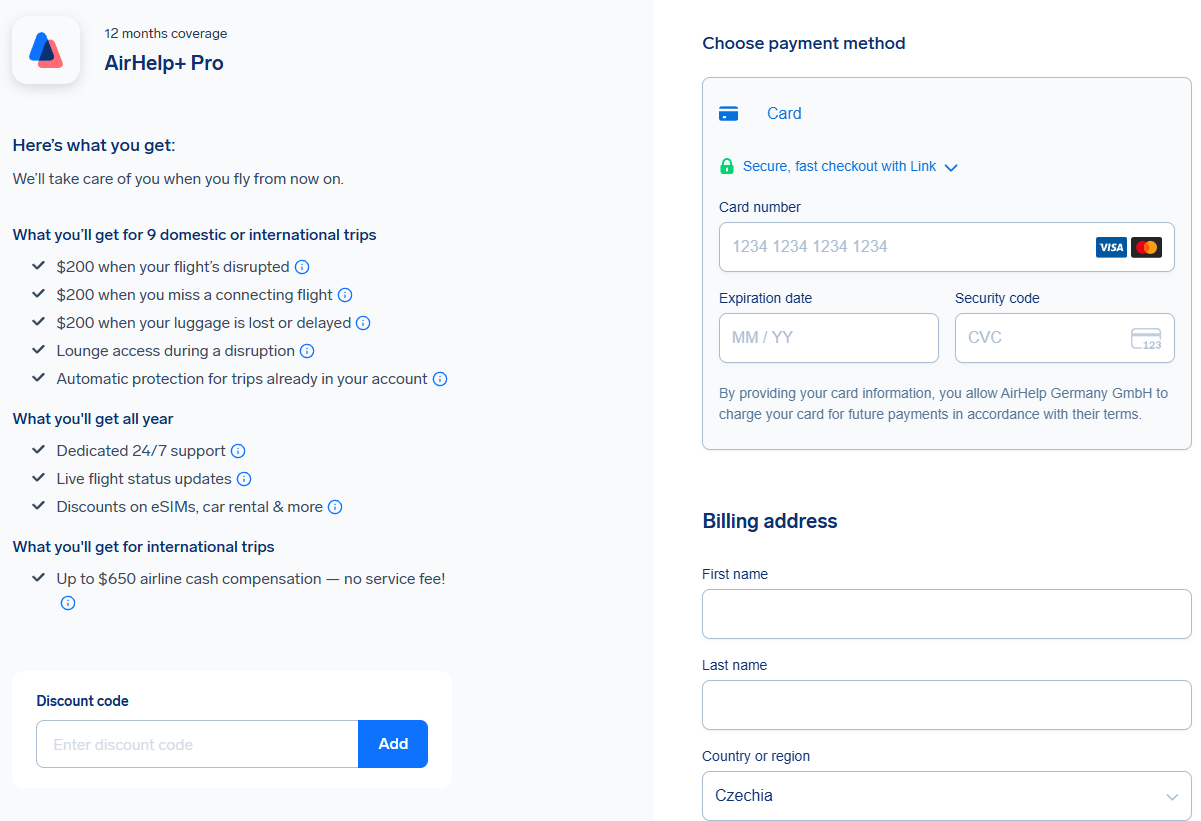Open info about airline cash compensation

(x=68, y=603)
